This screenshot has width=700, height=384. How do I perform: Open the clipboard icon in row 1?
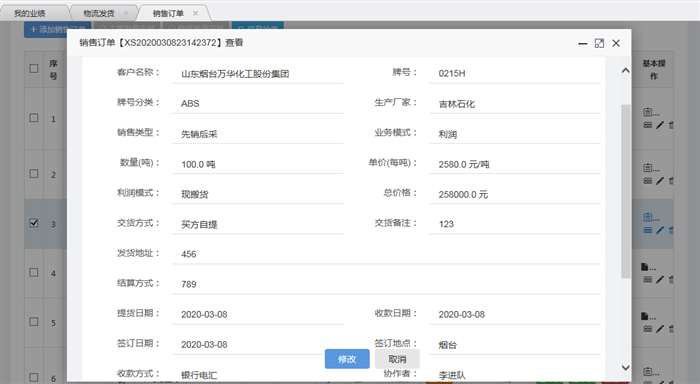[x=648, y=112]
